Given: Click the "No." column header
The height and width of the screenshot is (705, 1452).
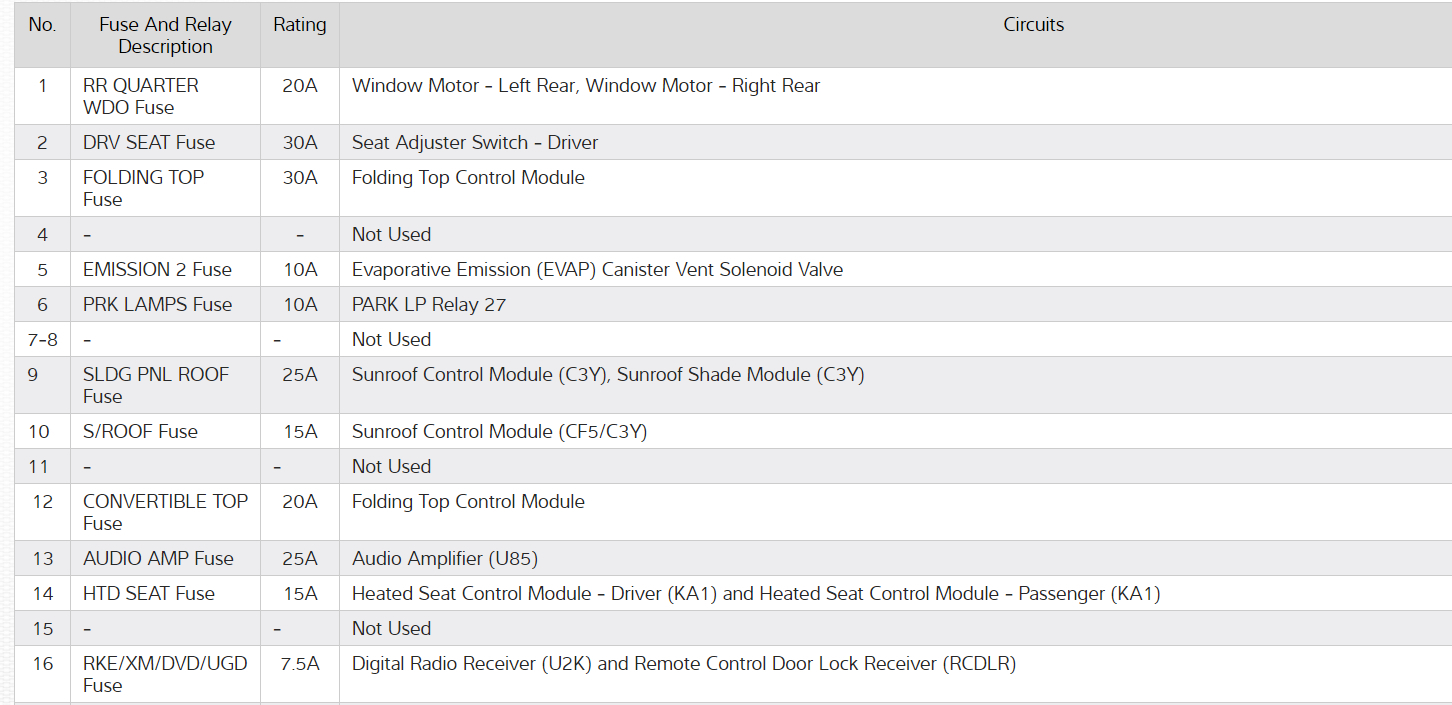Looking at the screenshot, I should [42, 25].
